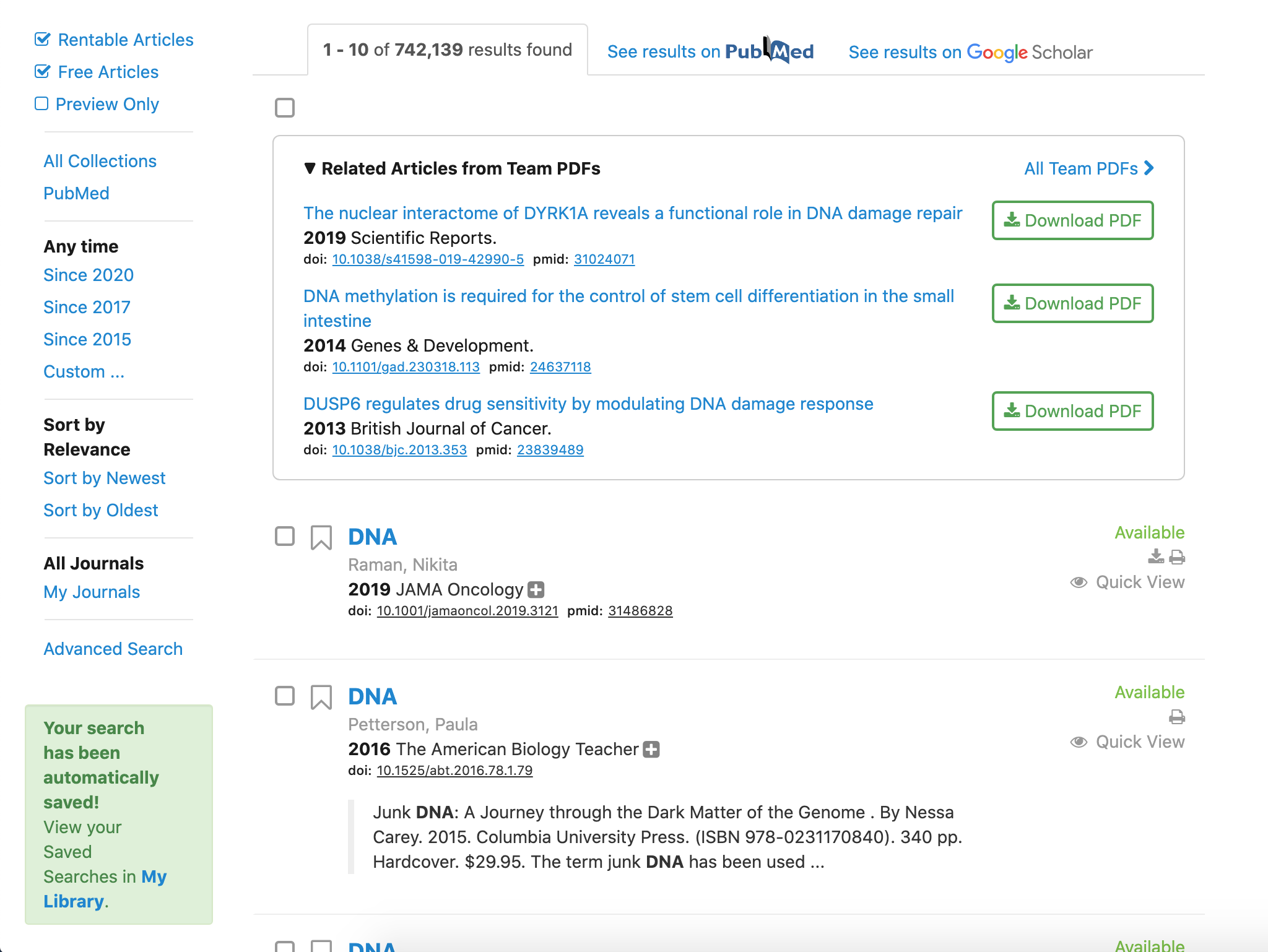The height and width of the screenshot is (952, 1268).
Task: Open the Advanced Search link
Action: tap(113, 649)
